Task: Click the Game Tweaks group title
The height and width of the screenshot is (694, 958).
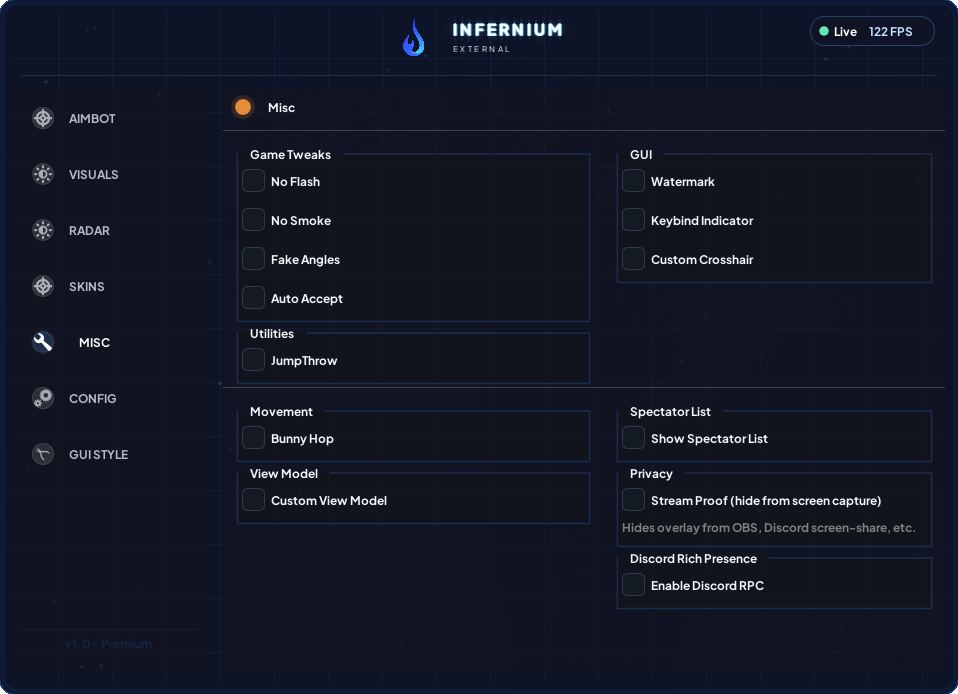Action: pyautogui.click(x=290, y=155)
